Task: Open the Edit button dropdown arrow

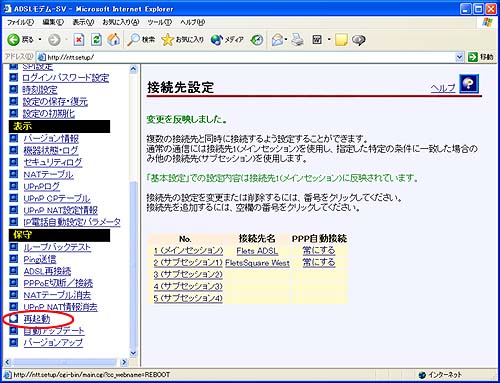Action: (329, 40)
